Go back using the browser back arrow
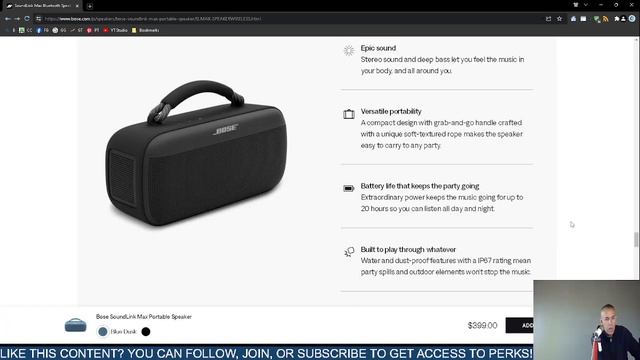This screenshot has height=360, width=640. (8, 19)
